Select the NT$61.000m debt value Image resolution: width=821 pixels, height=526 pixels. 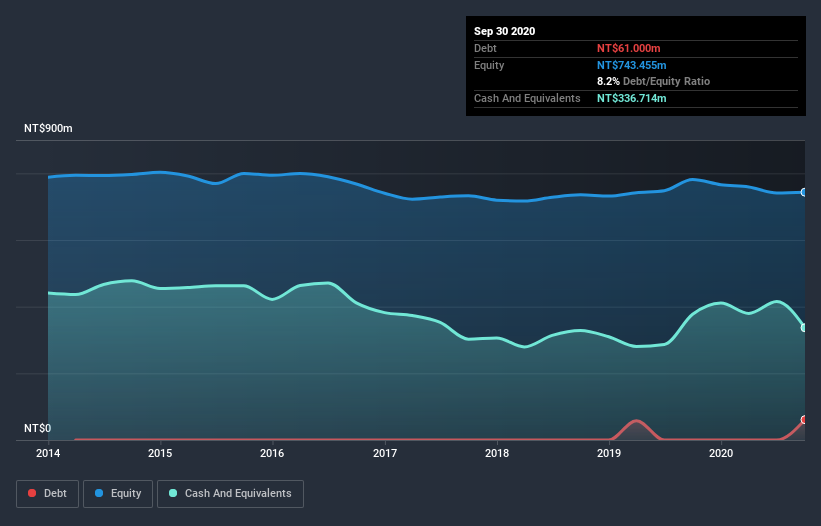[628, 48]
